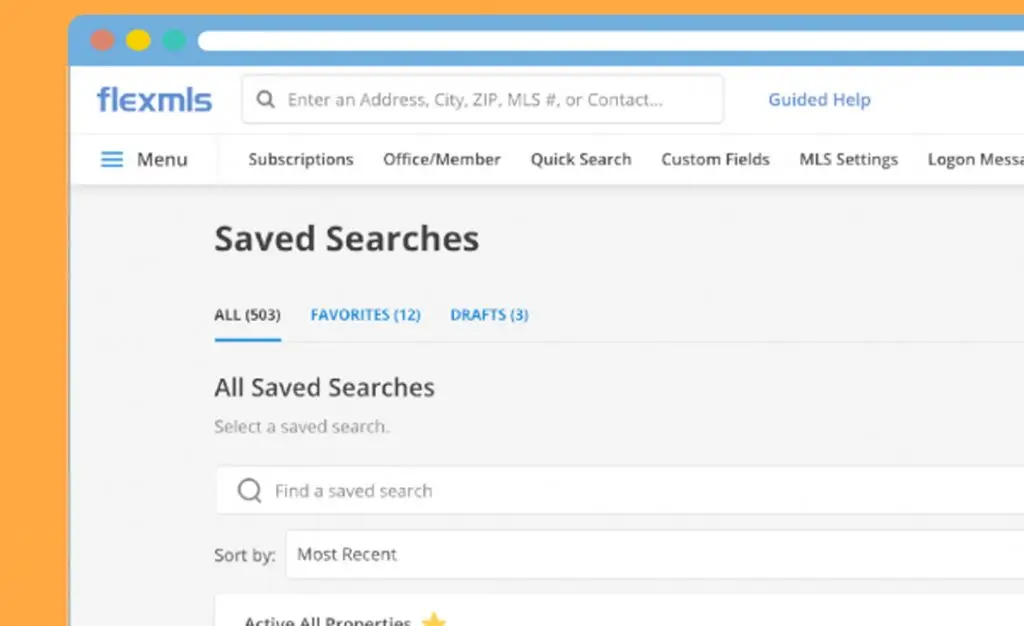The height and width of the screenshot is (626, 1024).
Task: Open Quick Search from the navigation bar
Action: click(581, 159)
